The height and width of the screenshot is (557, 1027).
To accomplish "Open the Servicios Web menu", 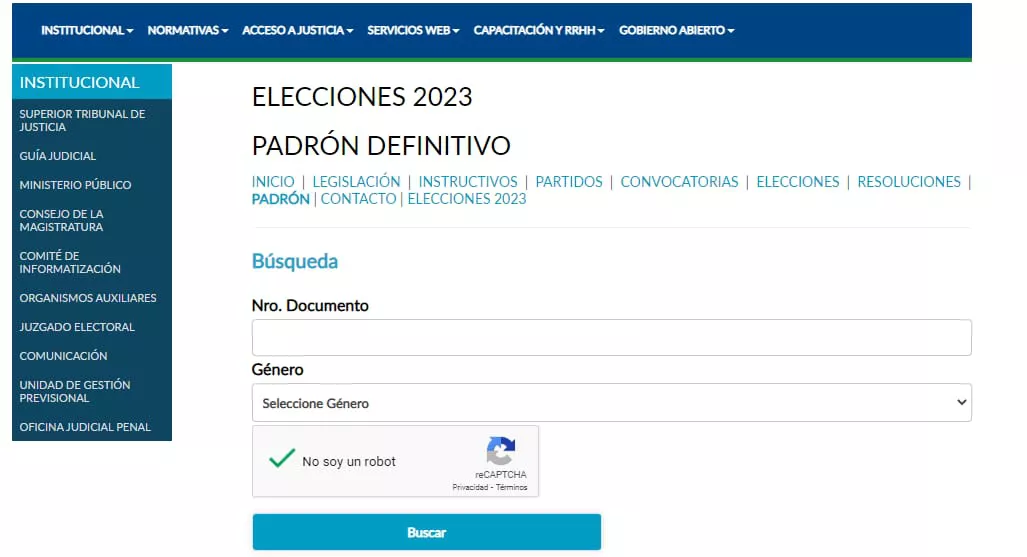I will click(x=413, y=31).
